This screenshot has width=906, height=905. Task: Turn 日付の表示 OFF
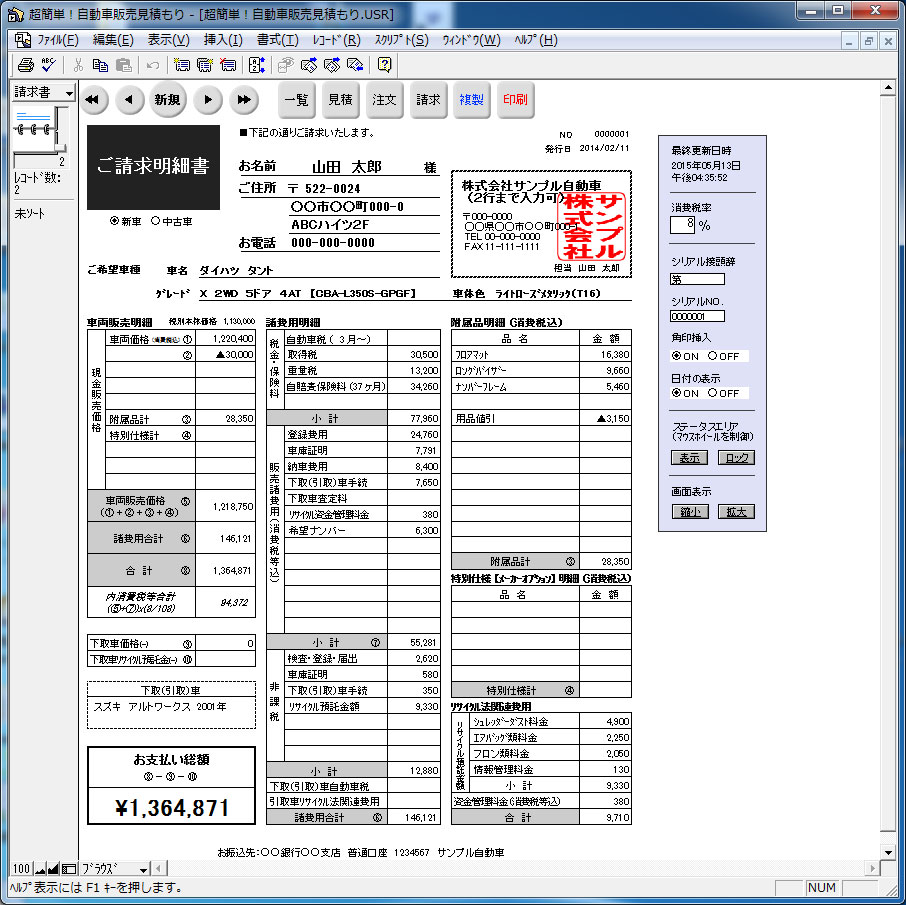coord(712,393)
